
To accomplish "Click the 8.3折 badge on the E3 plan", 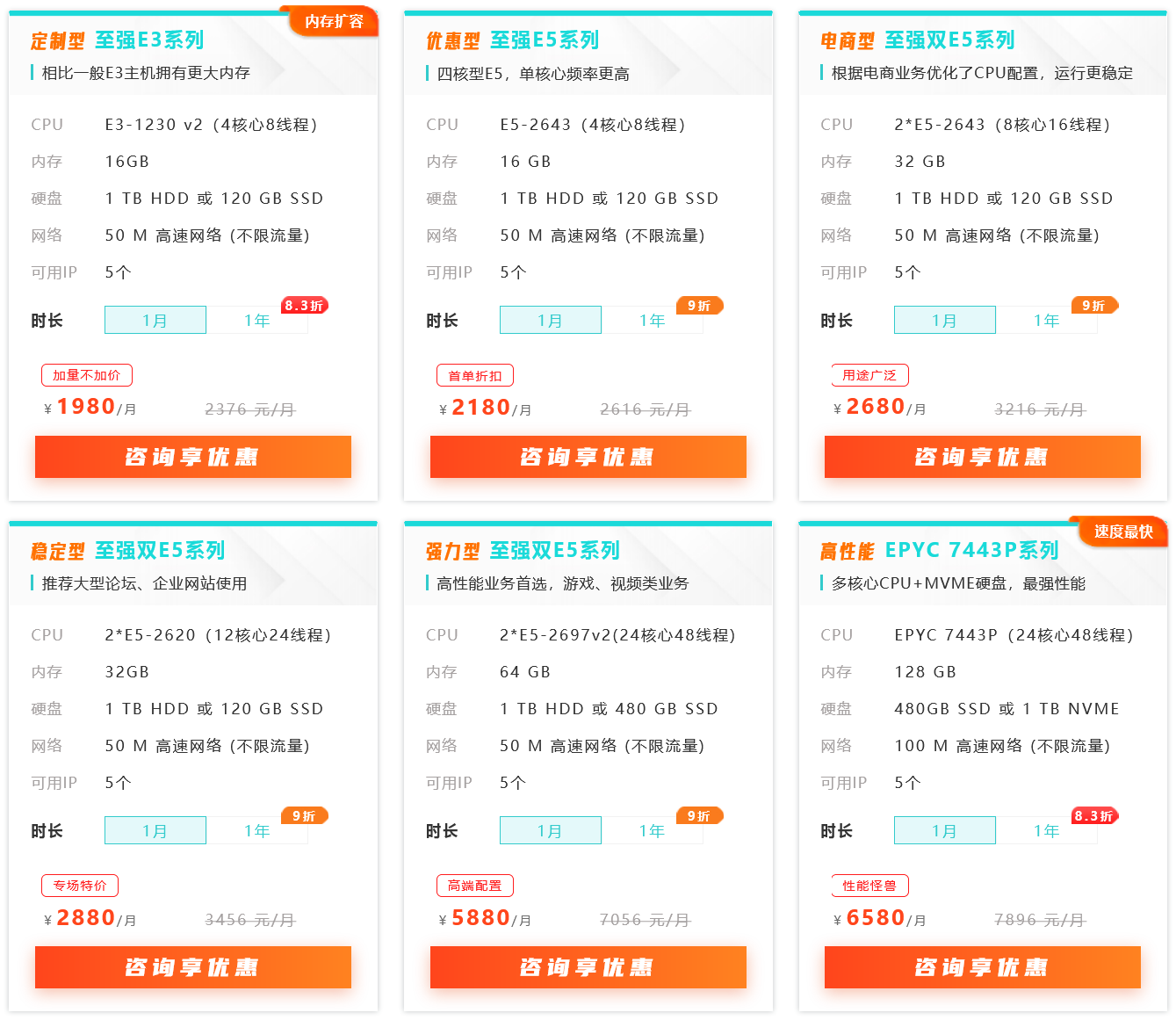I will (x=304, y=306).
